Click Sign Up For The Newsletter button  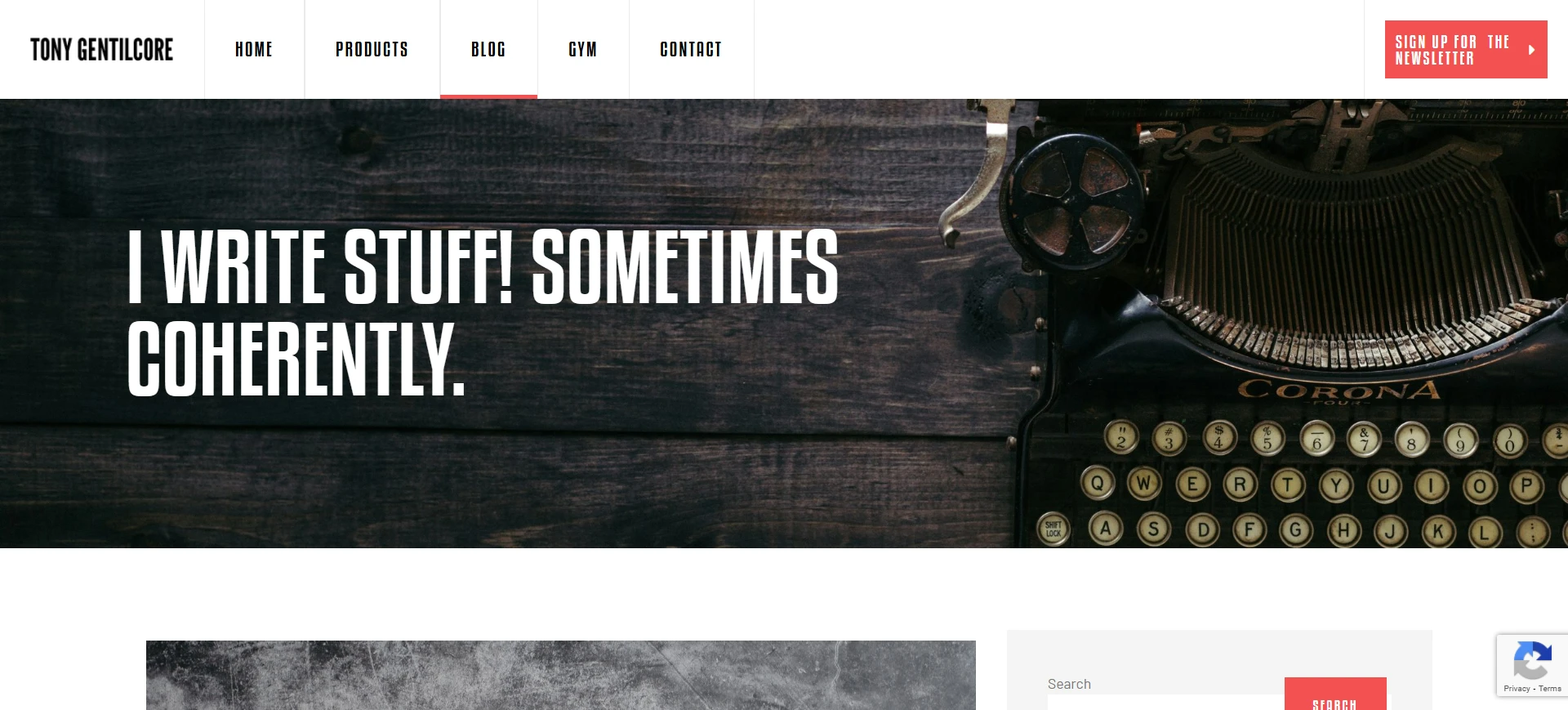pyautogui.click(x=1466, y=50)
